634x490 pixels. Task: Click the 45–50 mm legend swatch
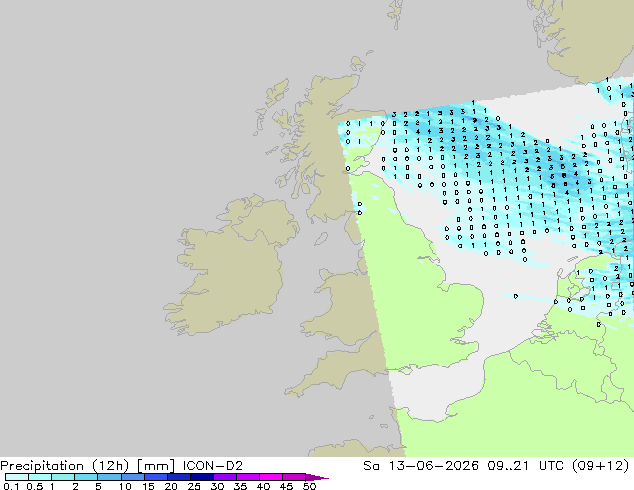click(x=294, y=477)
